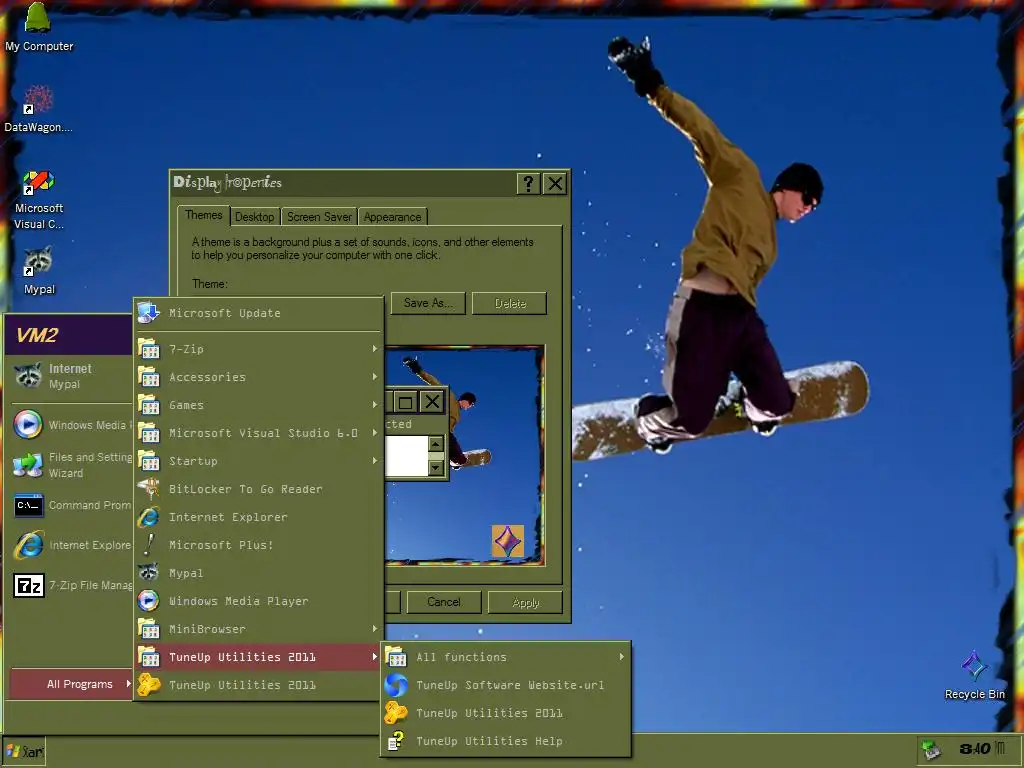Screen dimensions: 1024x768
Task: Open the Recycle Bin on the desktop
Action: (x=974, y=675)
